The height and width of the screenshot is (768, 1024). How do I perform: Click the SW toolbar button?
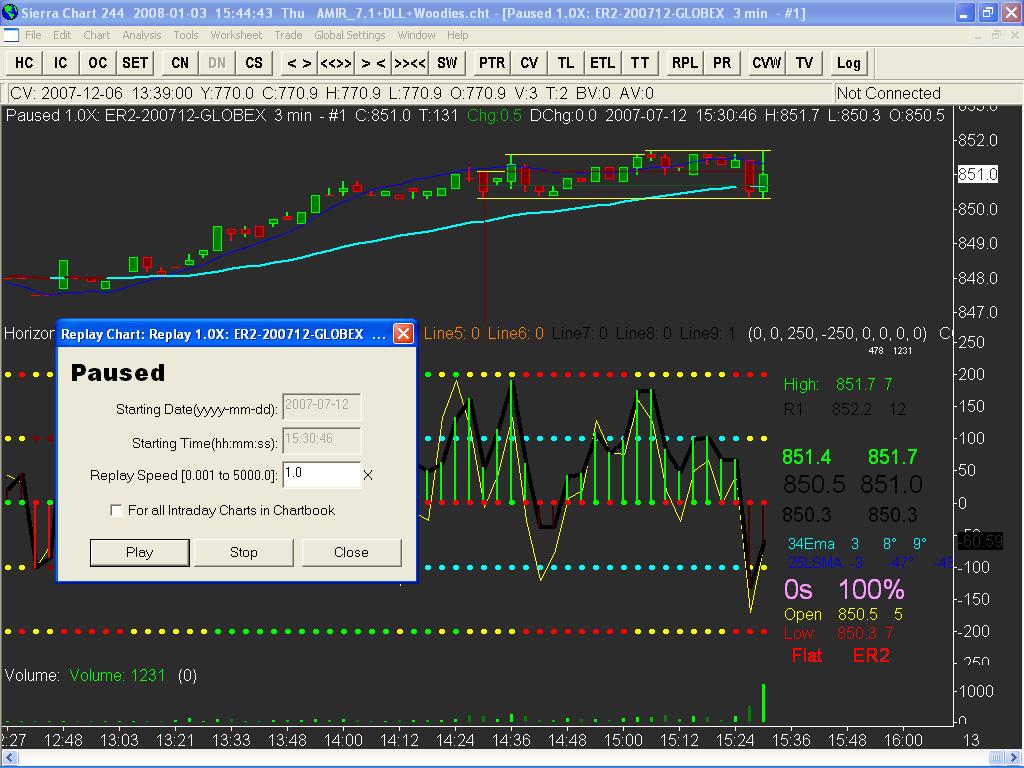click(x=447, y=63)
